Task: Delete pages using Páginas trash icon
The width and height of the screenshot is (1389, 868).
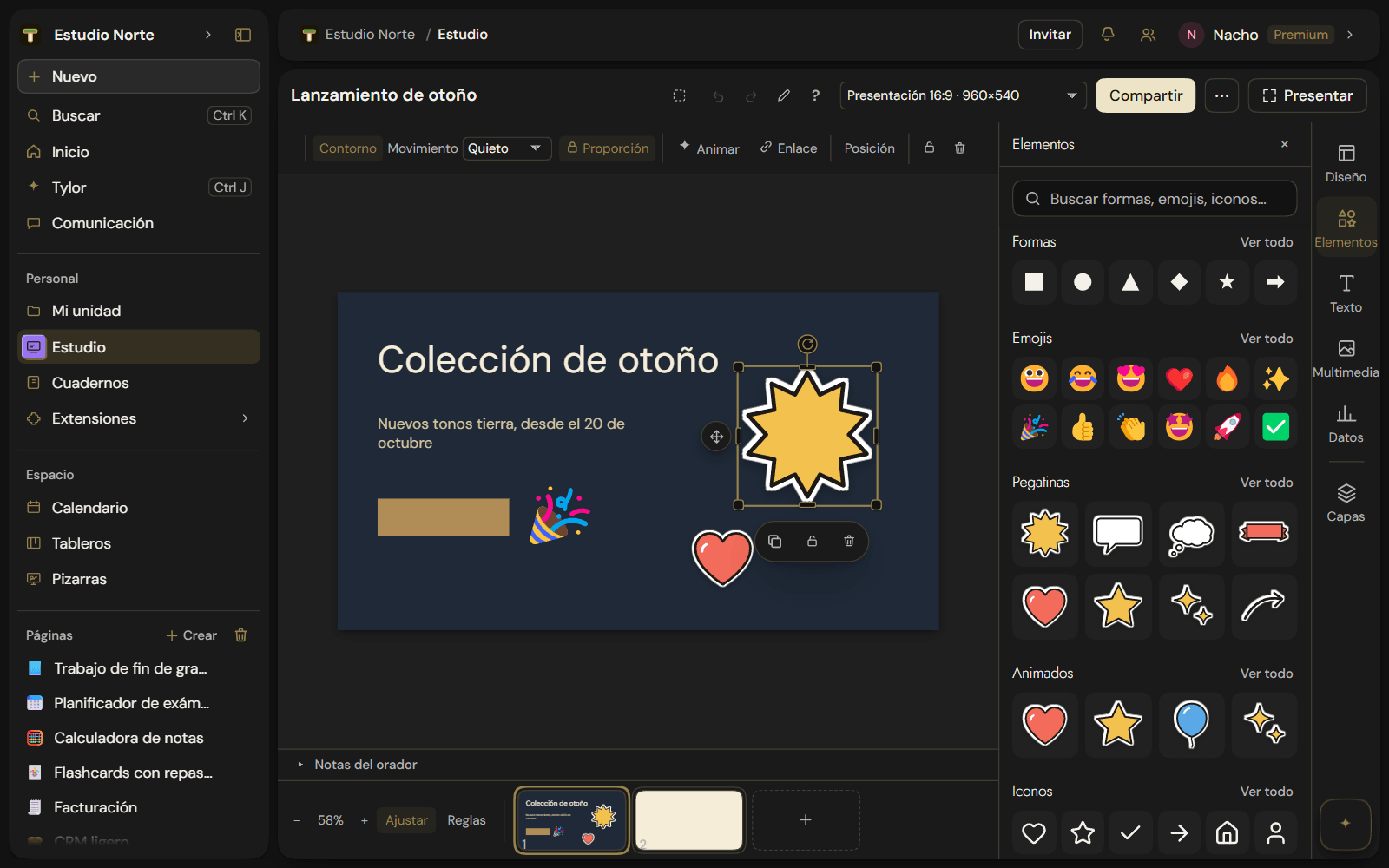Action: (241, 635)
